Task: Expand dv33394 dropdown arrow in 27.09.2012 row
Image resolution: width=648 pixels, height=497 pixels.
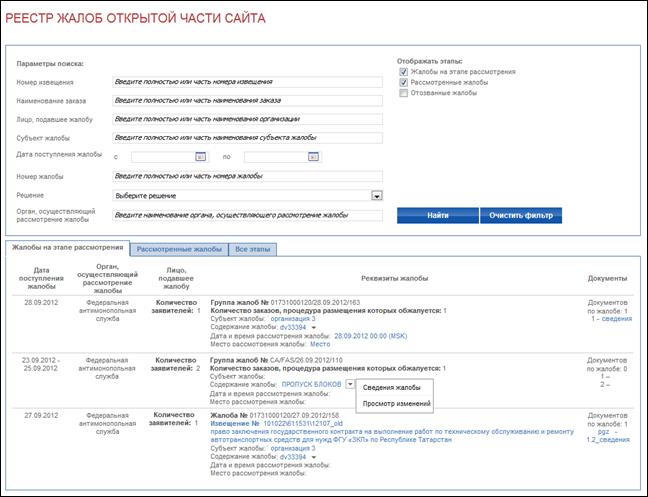Action: (314, 457)
